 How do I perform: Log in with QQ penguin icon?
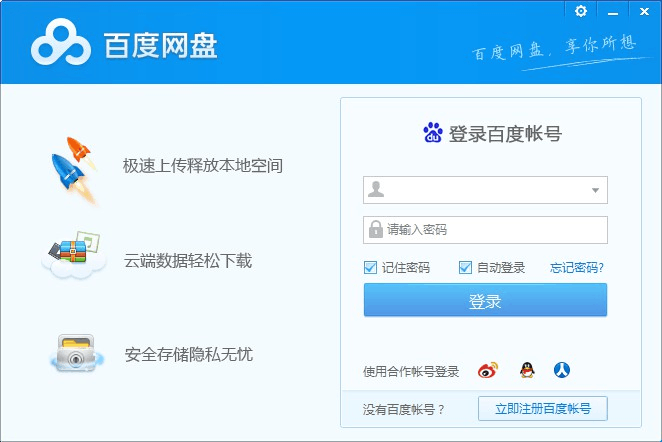[527, 370]
